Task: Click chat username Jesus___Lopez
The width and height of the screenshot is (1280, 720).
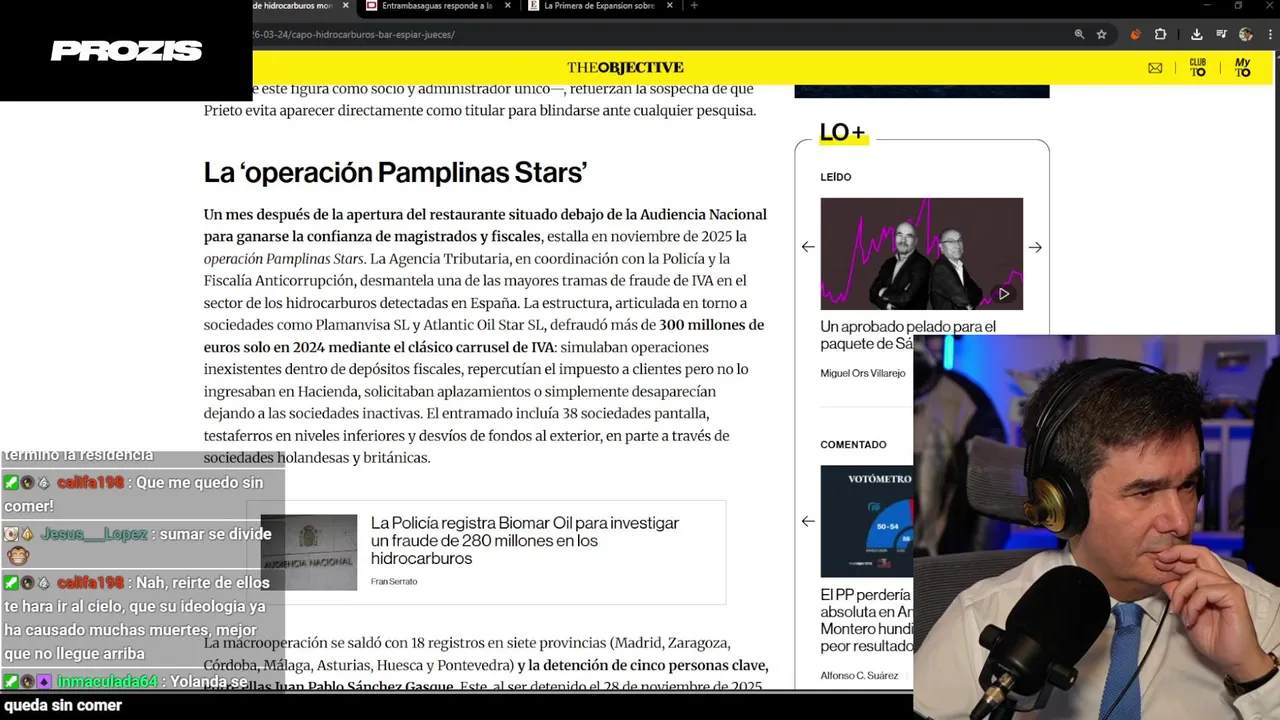Action: (x=94, y=534)
